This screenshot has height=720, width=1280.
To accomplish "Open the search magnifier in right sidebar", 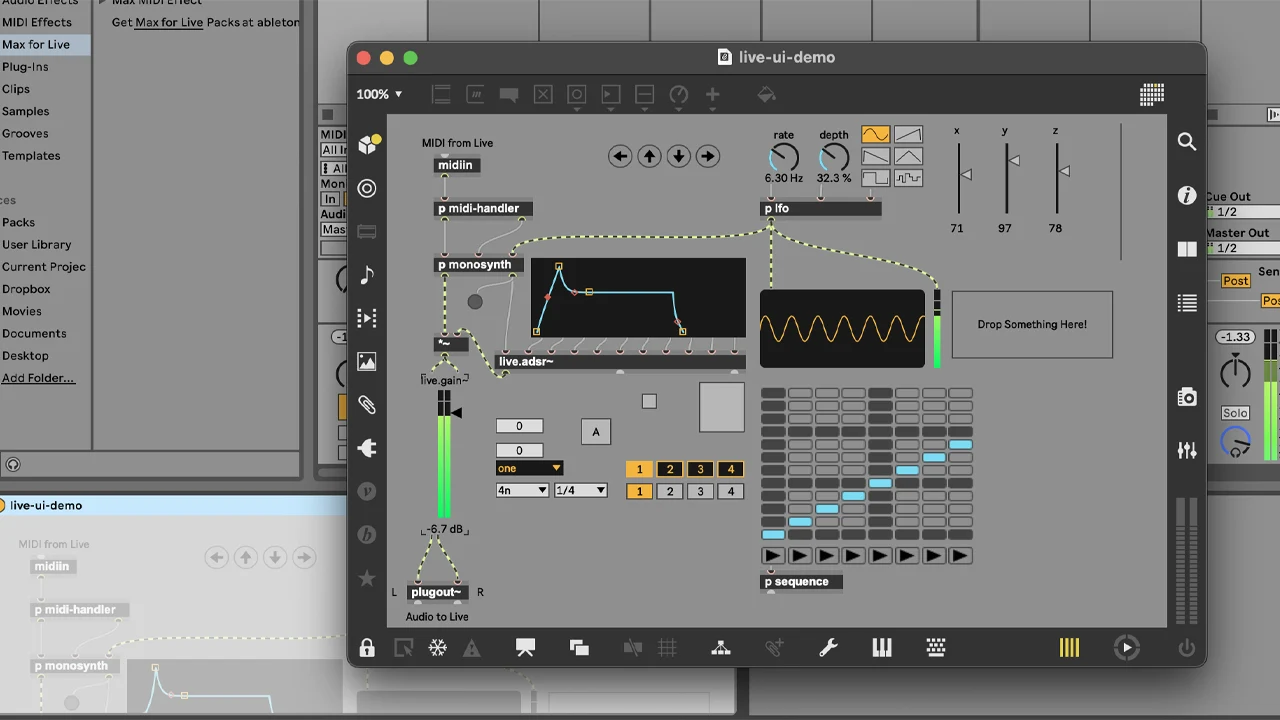I will (1187, 142).
